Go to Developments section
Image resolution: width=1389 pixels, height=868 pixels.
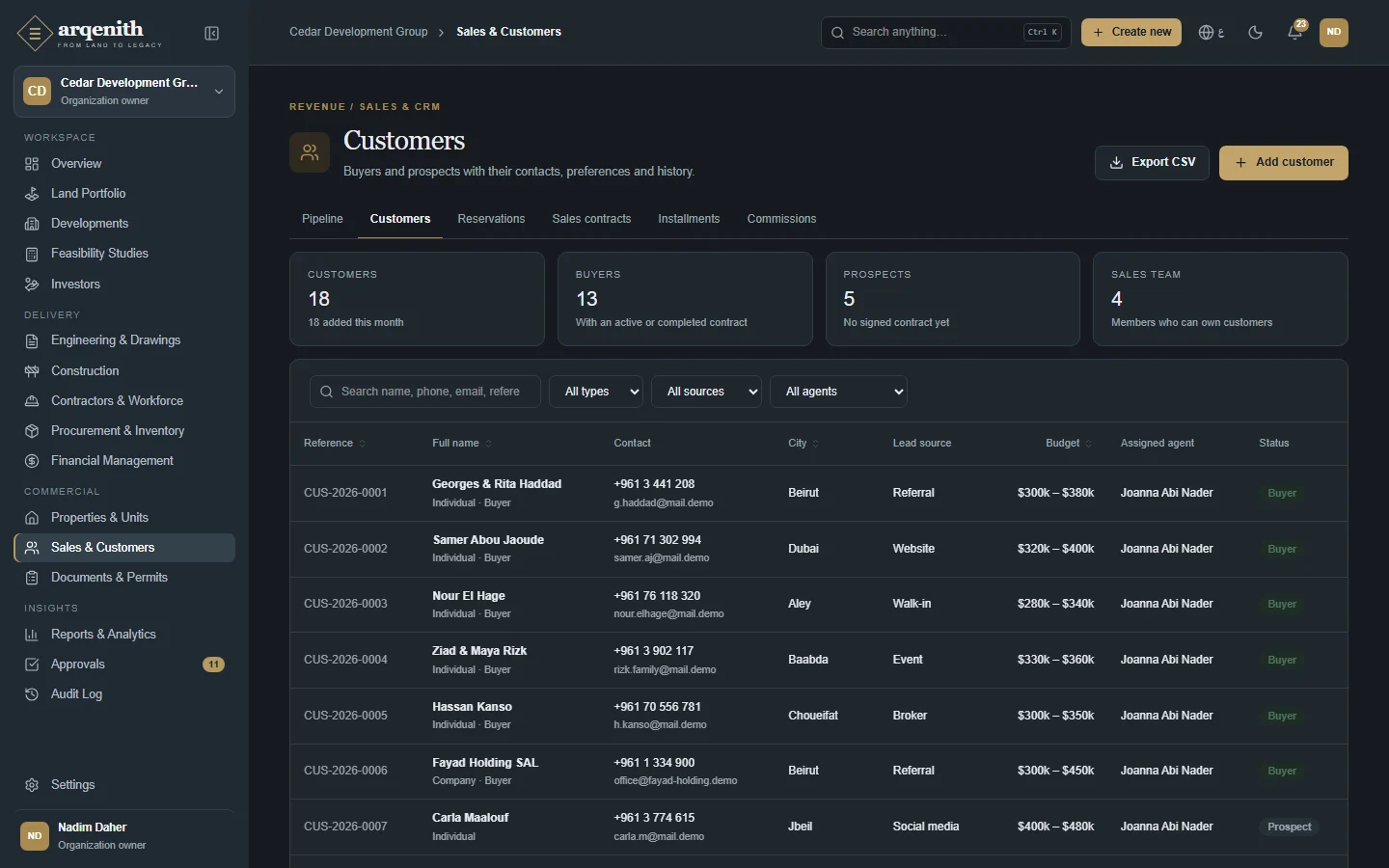124,224
